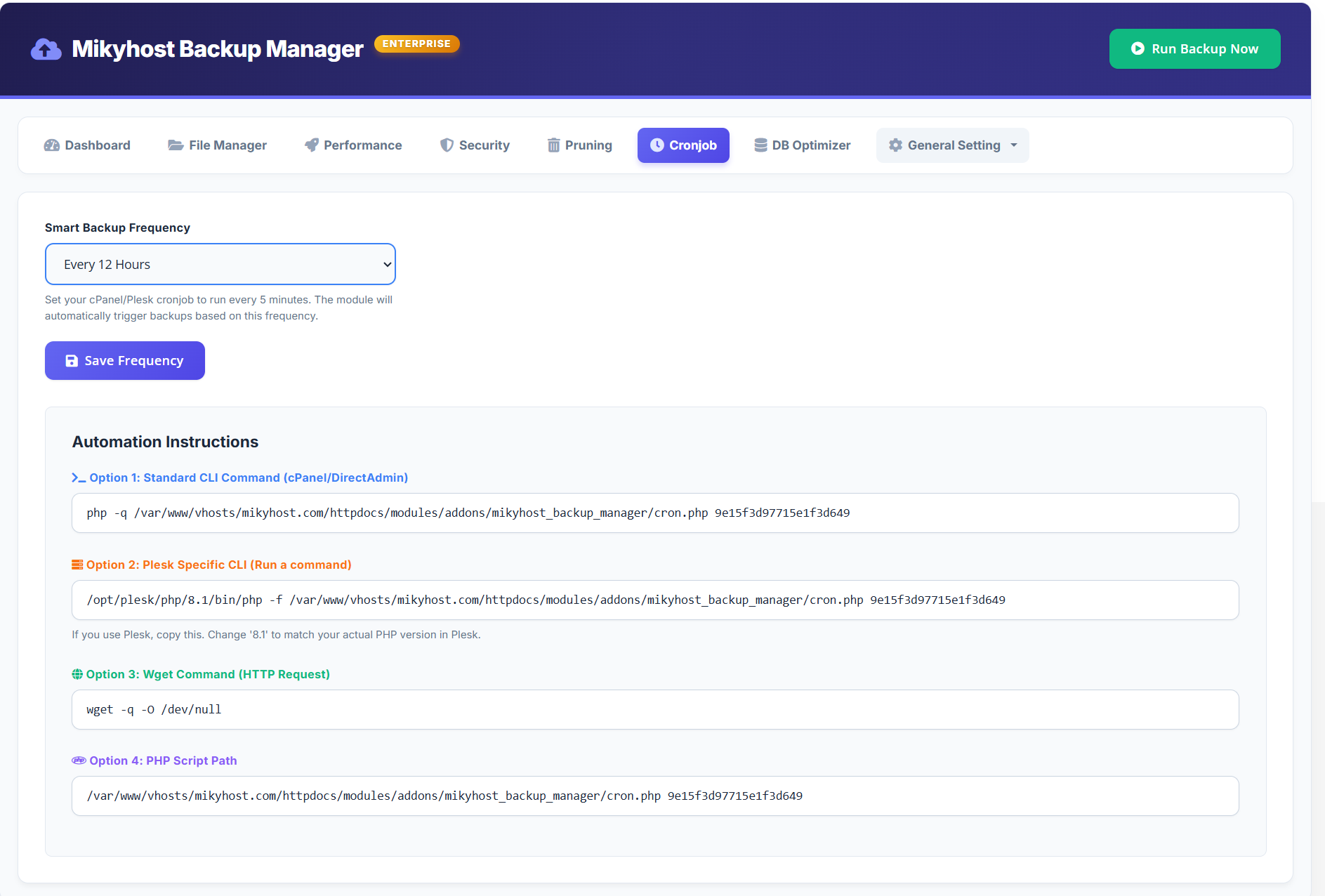Click the Dashboard gauge icon
Viewport: 1325px width, 896px height.
tap(52, 145)
